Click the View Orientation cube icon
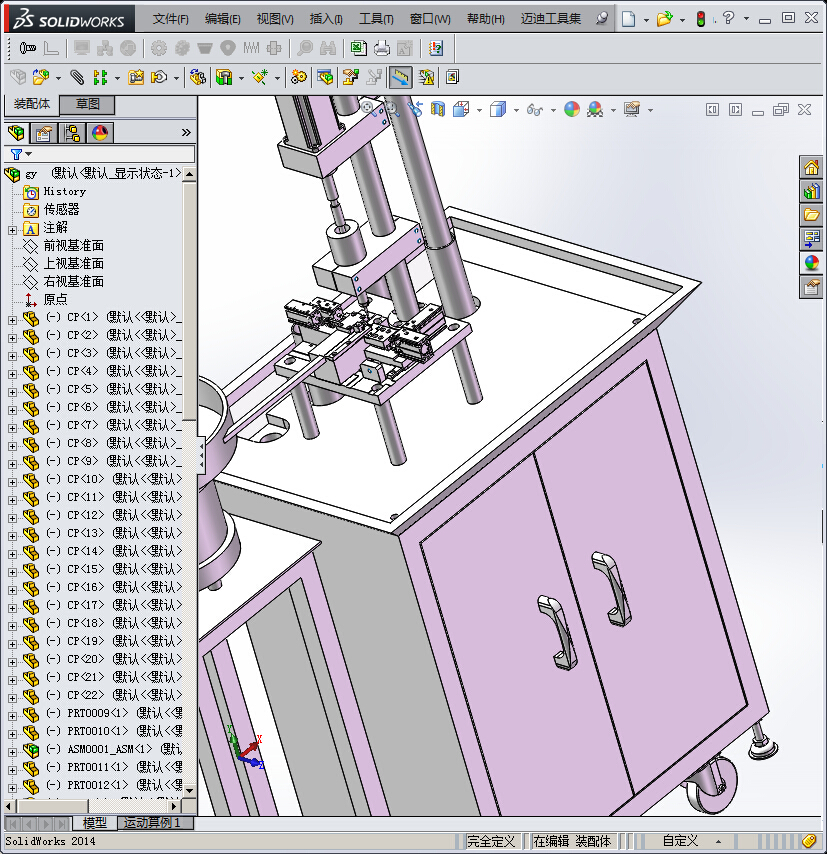Viewport: 827px width, 854px height. coord(461,109)
